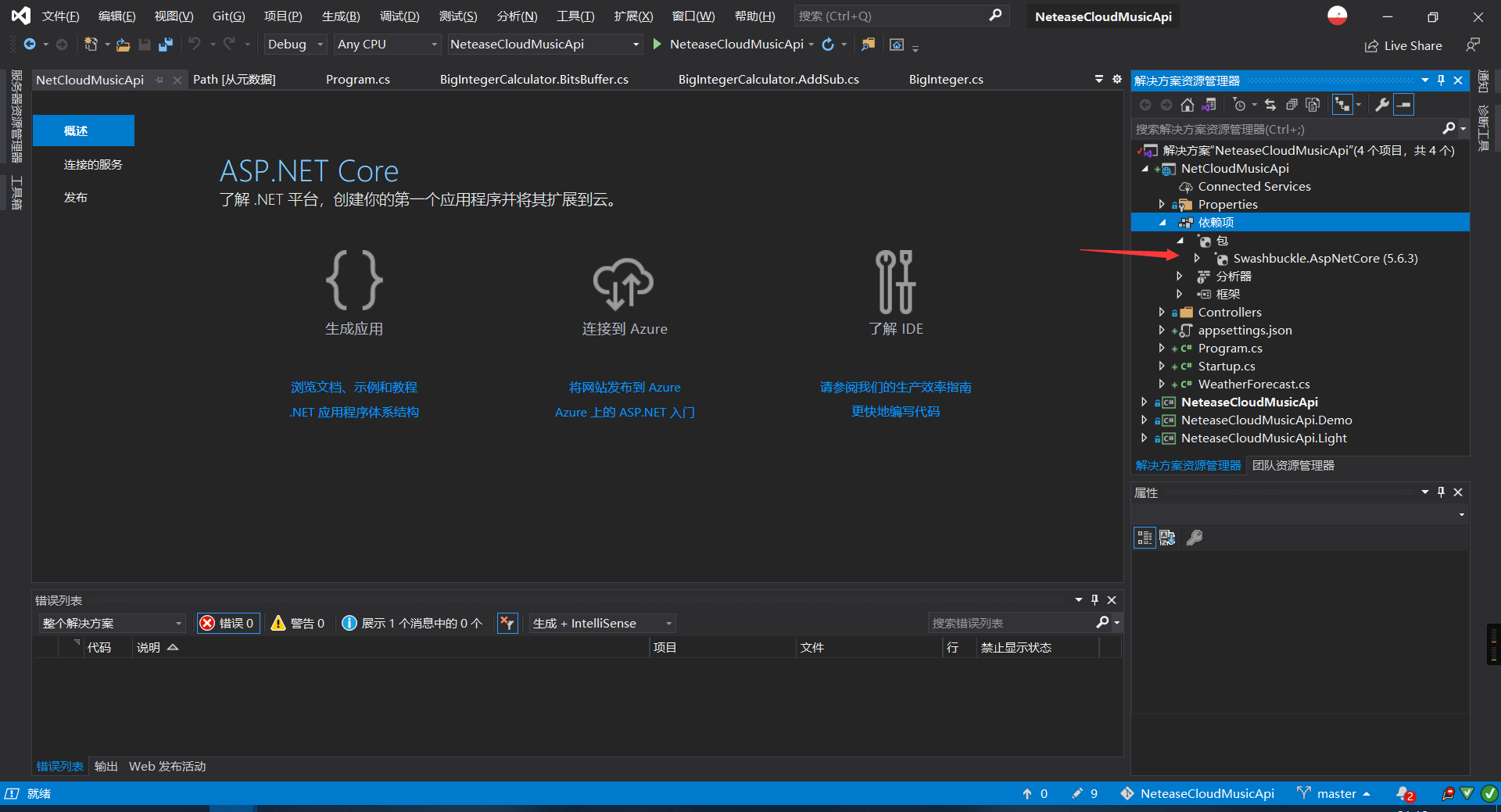This screenshot has width=1501, height=812.
Task: Open Properties wrench in Solution Explorer toolbar
Action: tap(1382, 105)
